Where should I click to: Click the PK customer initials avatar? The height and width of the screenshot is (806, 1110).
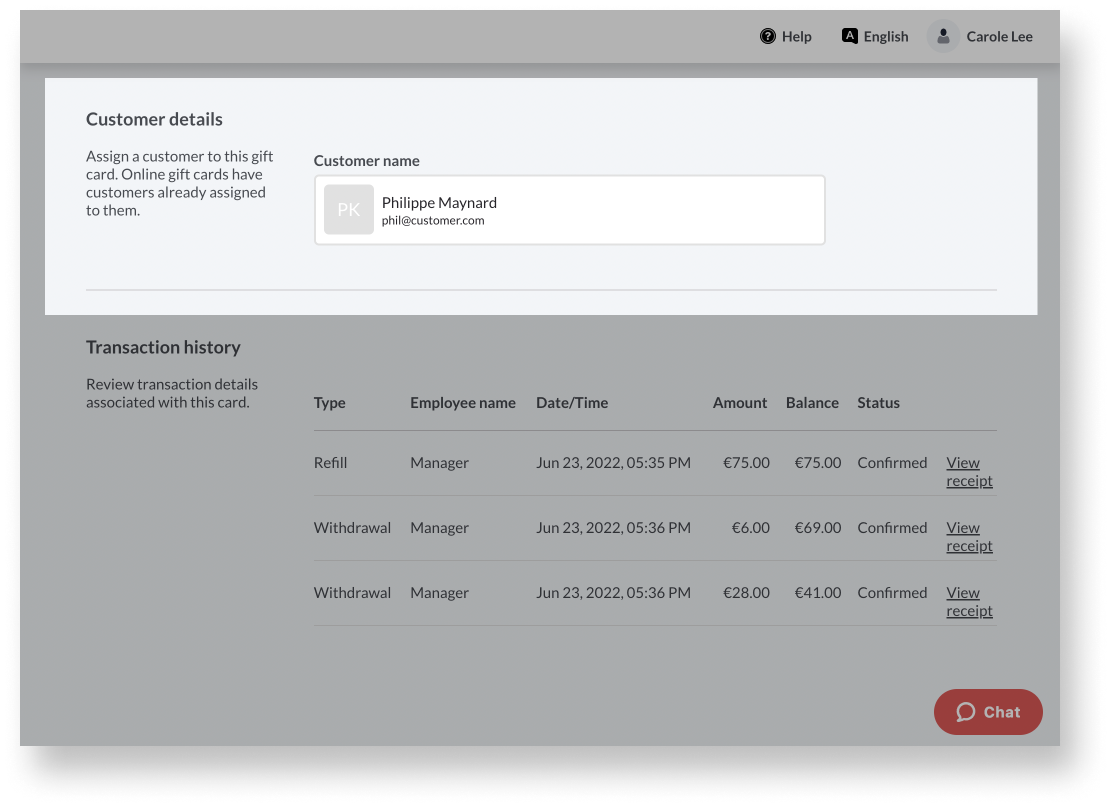pyautogui.click(x=349, y=210)
